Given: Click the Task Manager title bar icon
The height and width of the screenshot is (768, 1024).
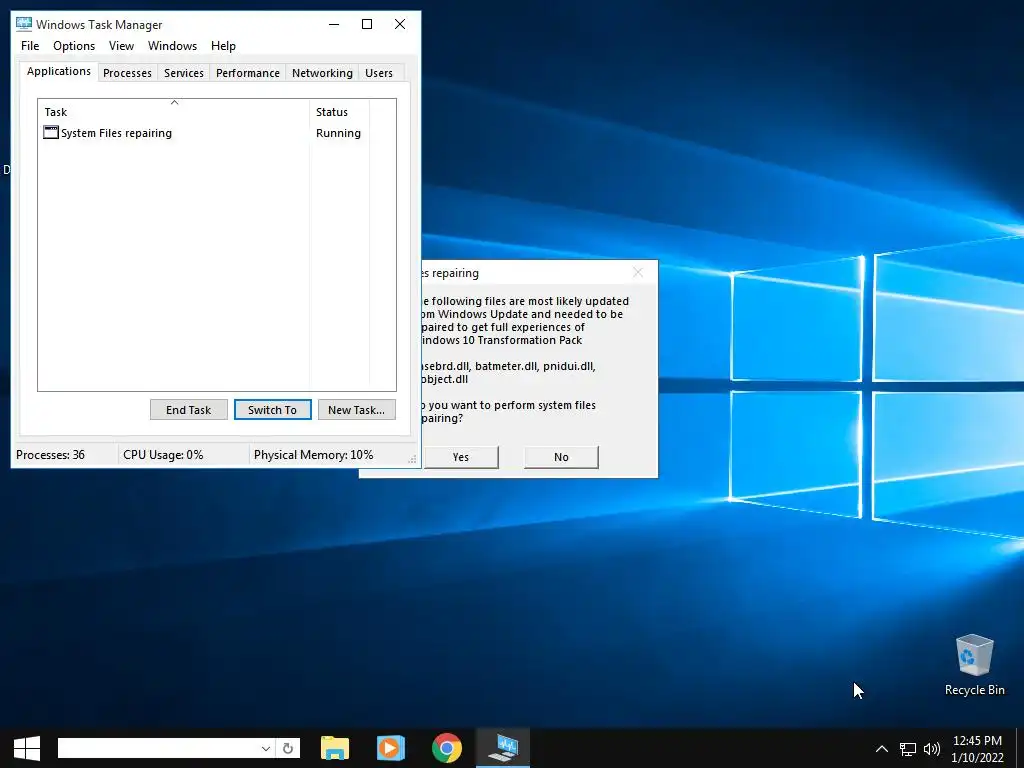Looking at the screenshot, I should pos(24,24).
